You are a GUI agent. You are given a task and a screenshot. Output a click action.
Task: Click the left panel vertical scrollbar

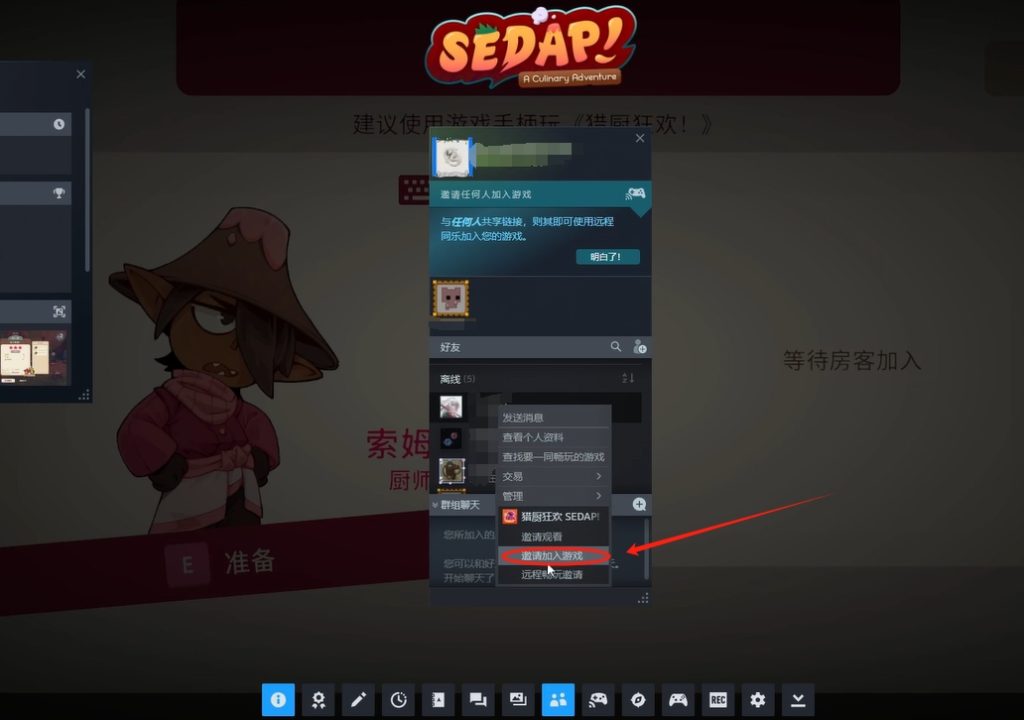tap(87, 189)
